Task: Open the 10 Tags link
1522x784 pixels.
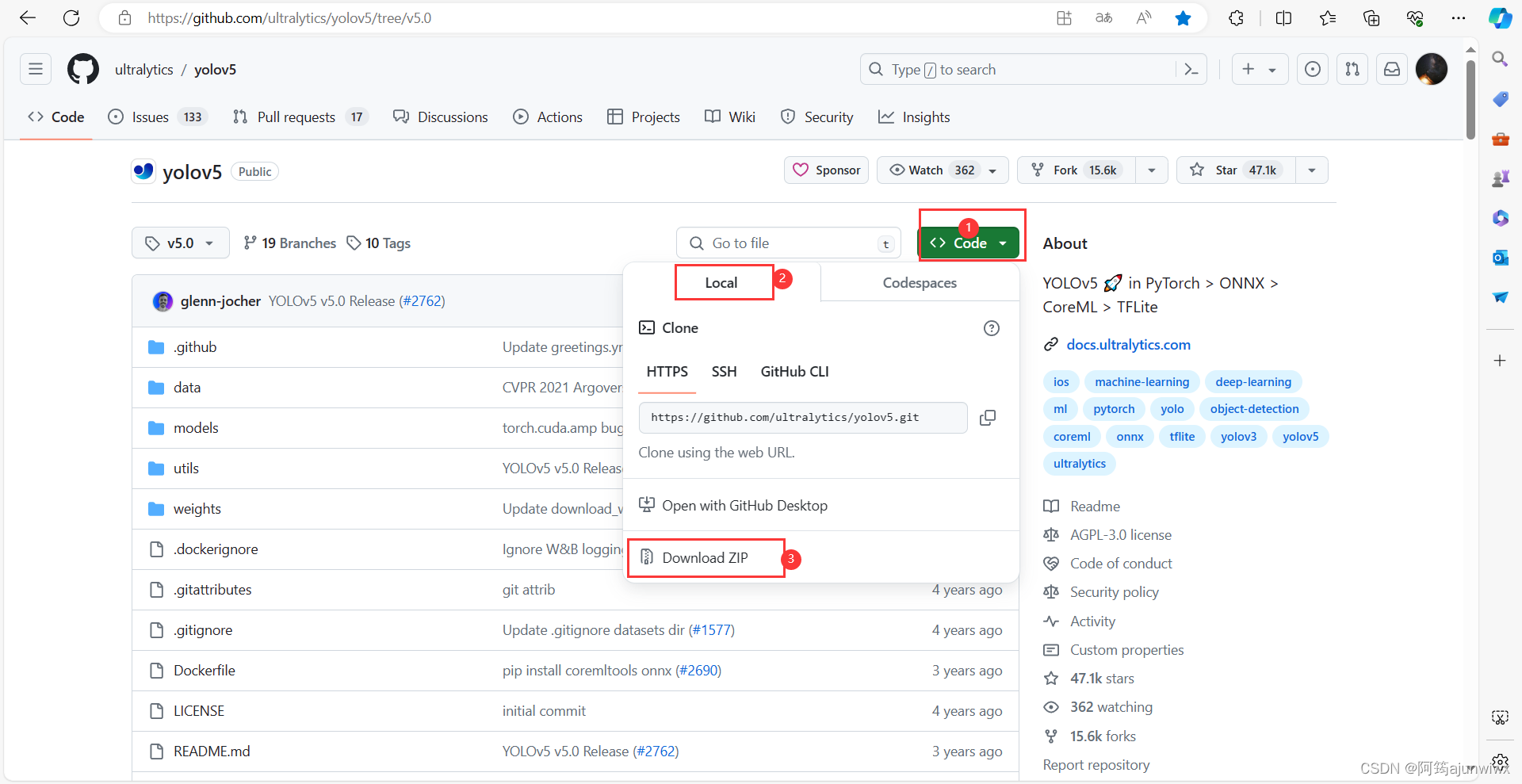Action: point(379,243)
